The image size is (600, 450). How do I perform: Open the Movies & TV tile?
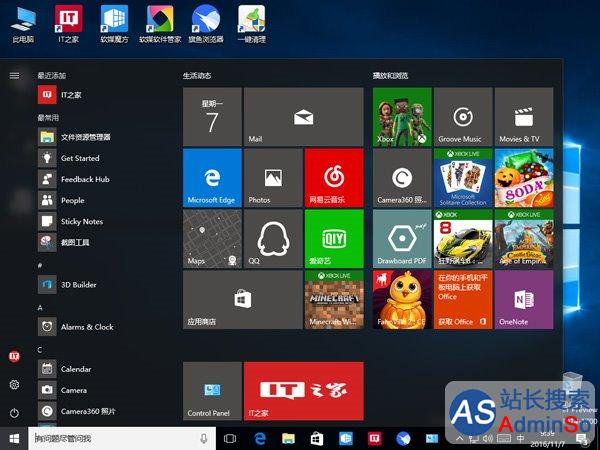(524, 117)
